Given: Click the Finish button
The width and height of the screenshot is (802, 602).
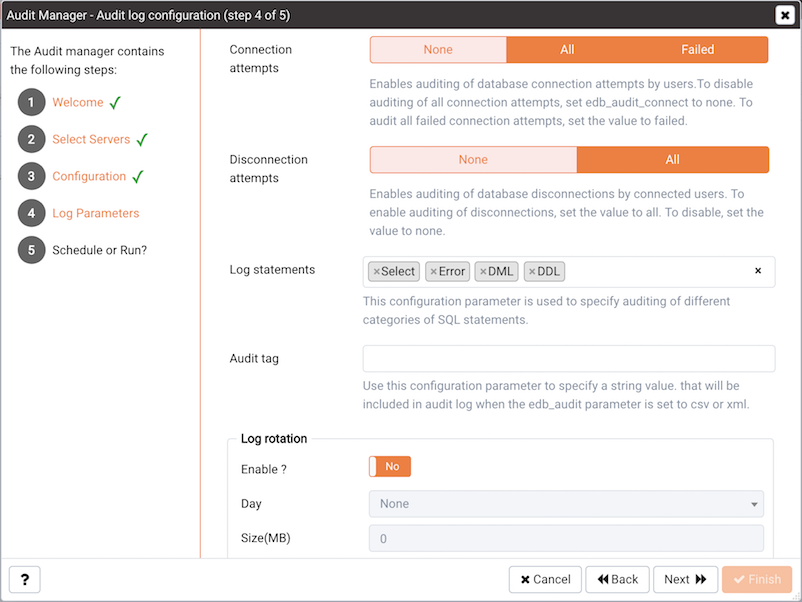Looking at the screenshot, I should pyautogui.click(x=757, y=579).
